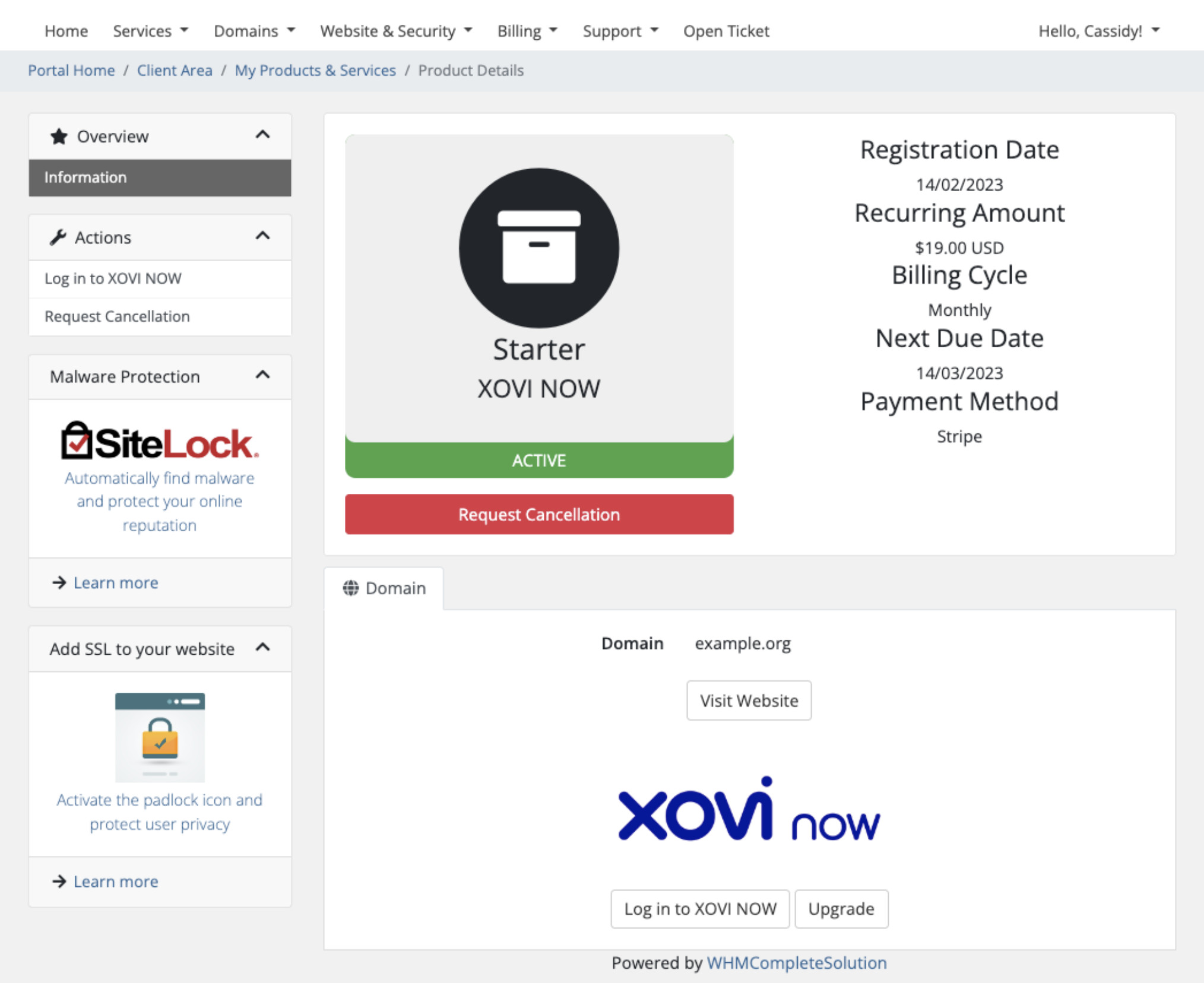The height and width of the screenshot is (983, 1204).
Task: Click Learn more under Malware Protection
Action: 116,582
